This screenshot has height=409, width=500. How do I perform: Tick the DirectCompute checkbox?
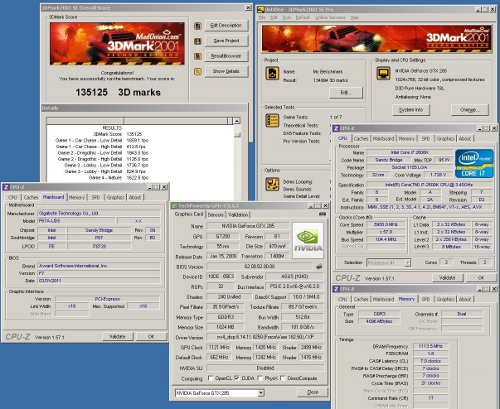(283, 378)
